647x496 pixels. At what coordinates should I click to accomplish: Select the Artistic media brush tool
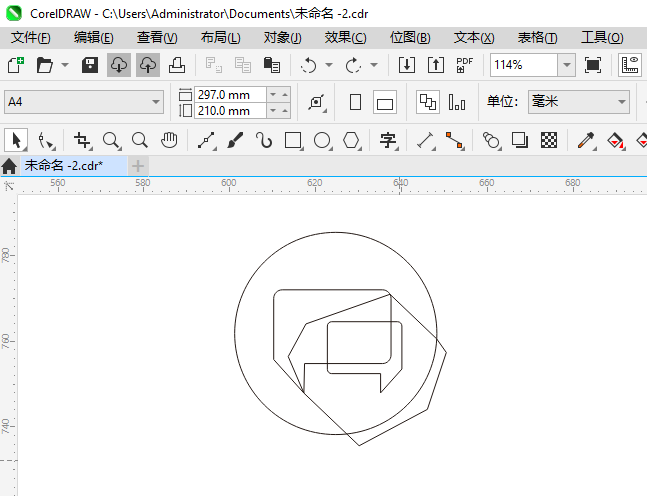tap(235, 140)
